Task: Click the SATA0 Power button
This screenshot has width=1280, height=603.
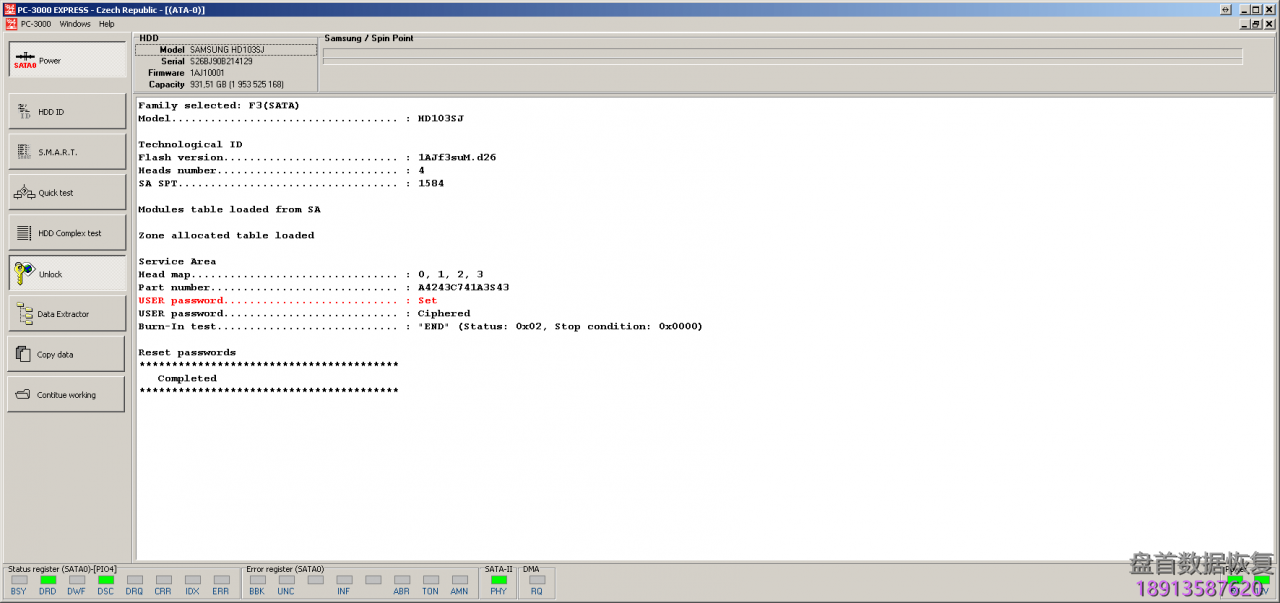Action: pos(67,60)
